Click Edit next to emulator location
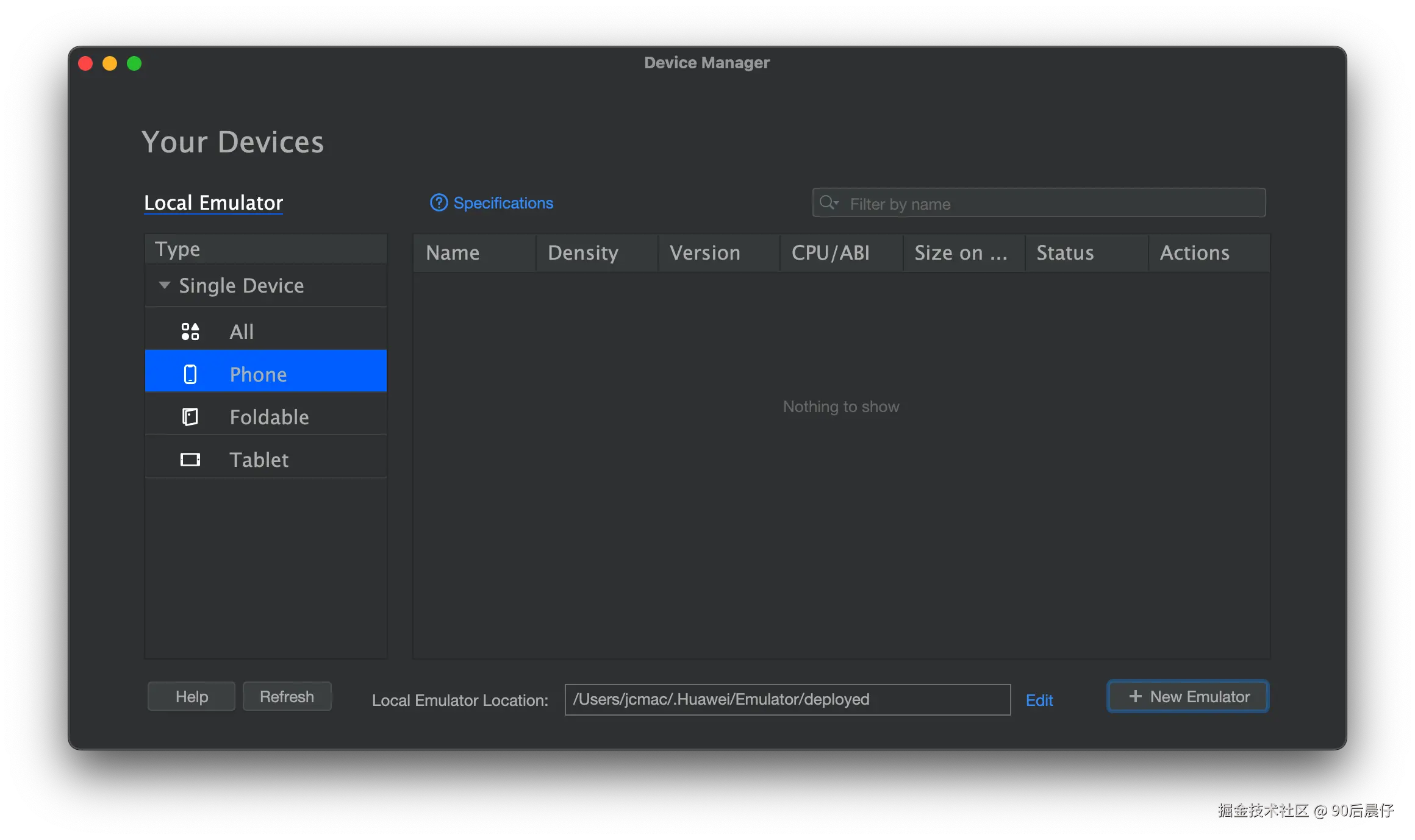Viewport: 1415px width, 840px height. [1039, 700]
